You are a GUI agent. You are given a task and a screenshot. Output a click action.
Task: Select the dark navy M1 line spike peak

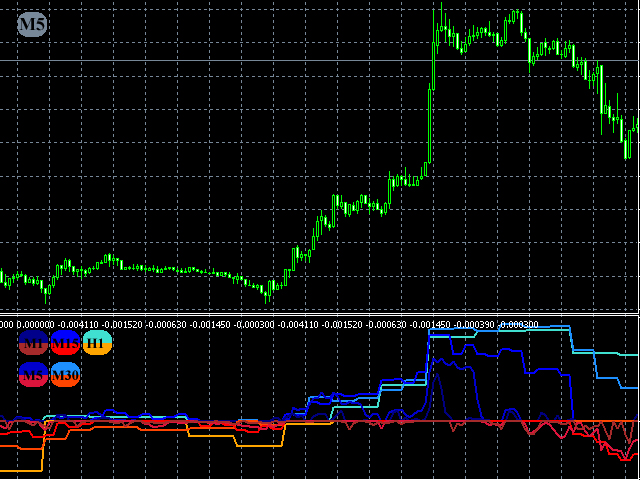tap(437, 376)
